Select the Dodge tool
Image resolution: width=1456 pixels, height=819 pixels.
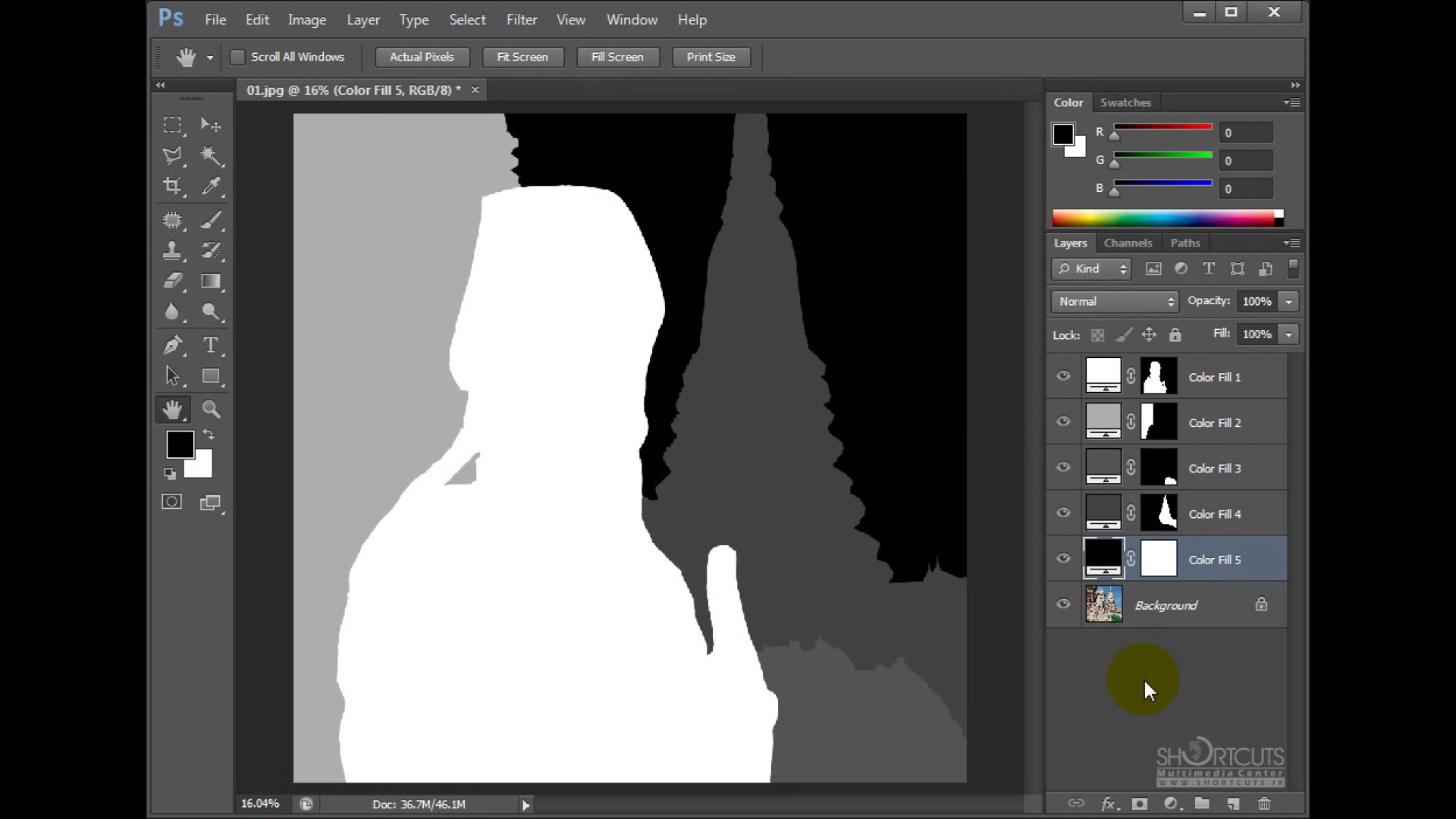click(x=211, y=312)
